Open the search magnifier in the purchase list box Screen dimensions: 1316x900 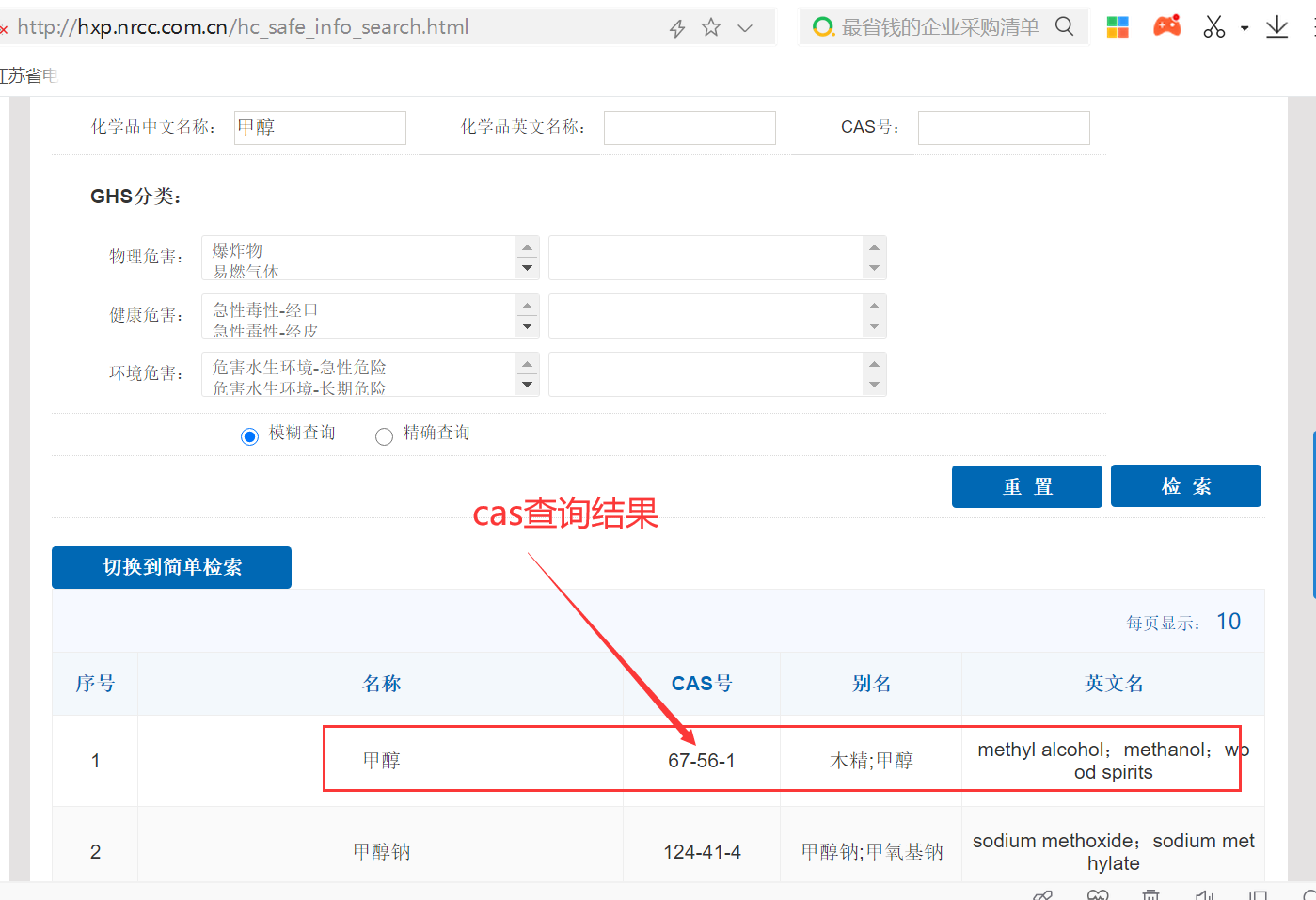(x=1064, y=26)
